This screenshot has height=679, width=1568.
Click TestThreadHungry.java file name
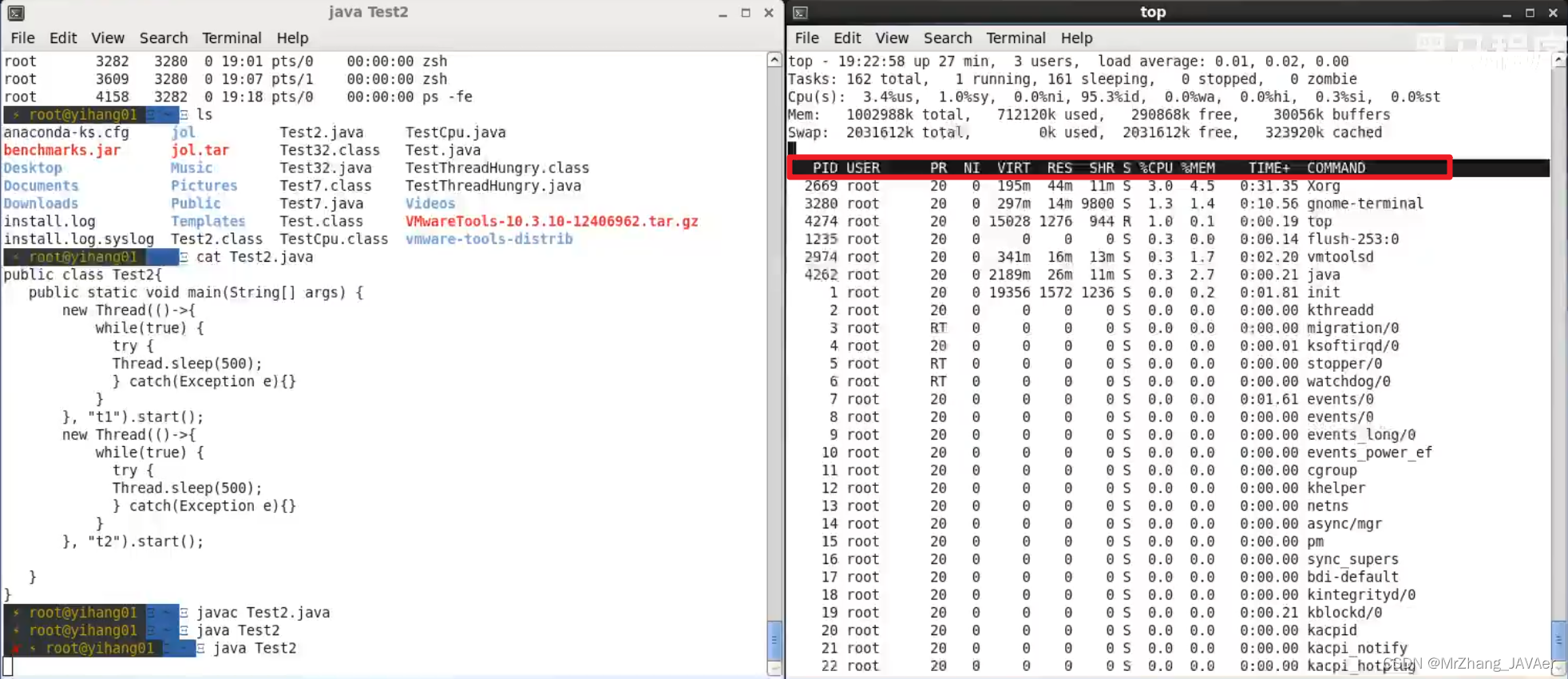point(493,185)
